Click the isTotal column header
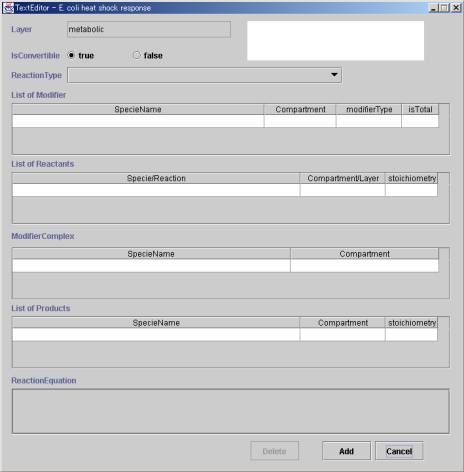 click(420, 109)
